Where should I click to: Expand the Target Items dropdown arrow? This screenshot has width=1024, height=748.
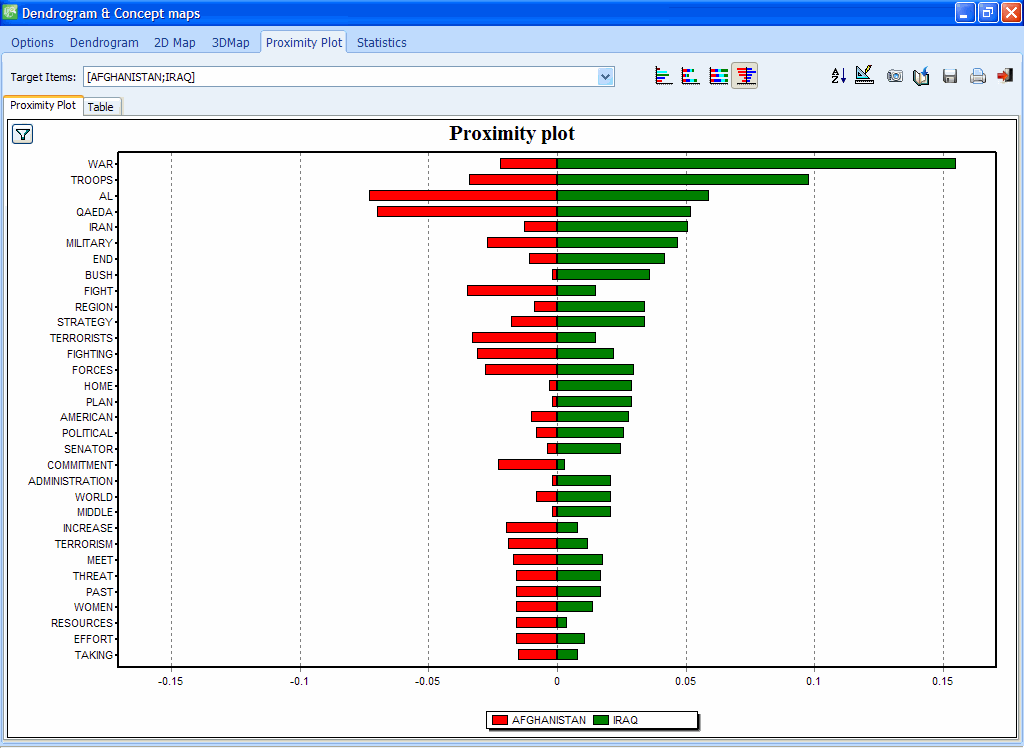coord(605,77)
